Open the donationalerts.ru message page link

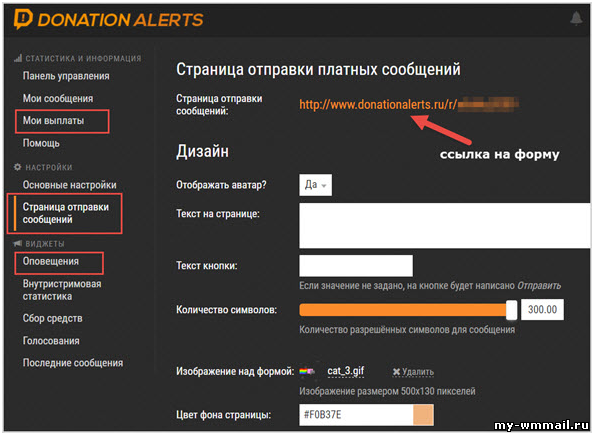(x=409, y=104)
